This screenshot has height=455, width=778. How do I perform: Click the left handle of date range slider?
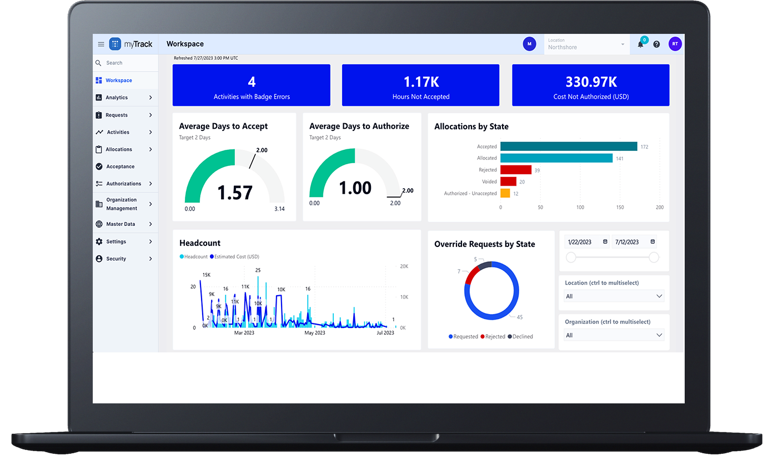click(x=571, y=258)
